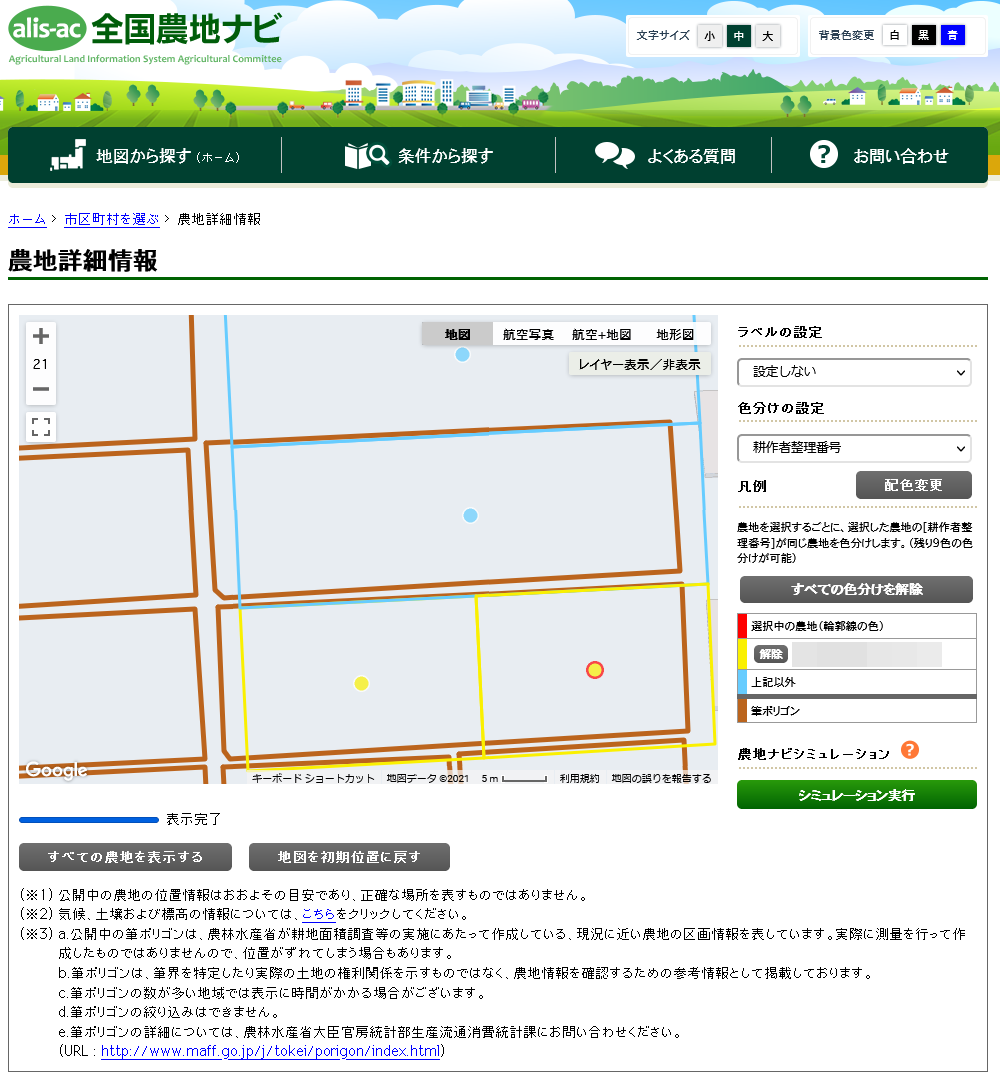Click the Google logo on the map

[x=56, y=770]
